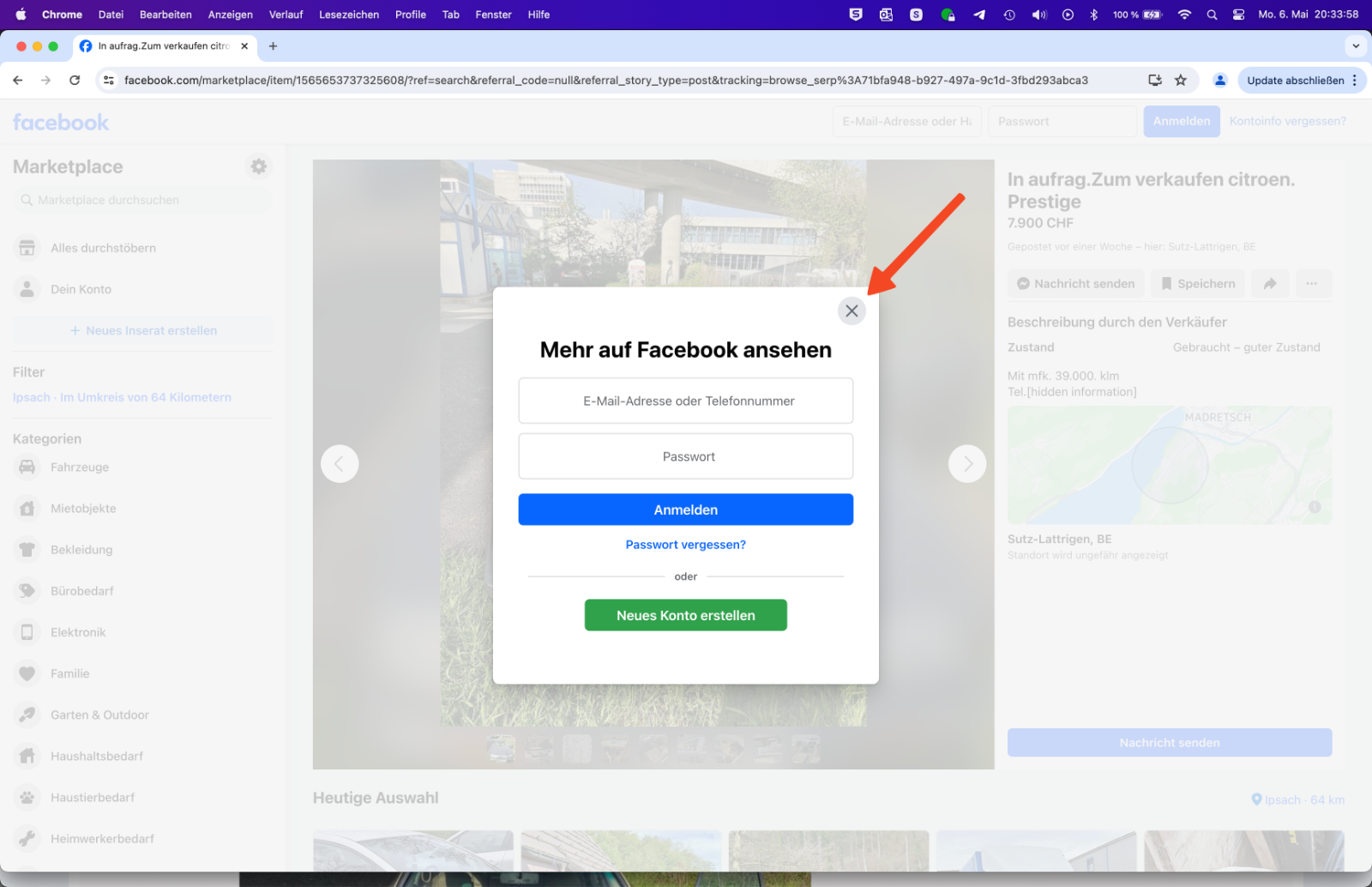Open a new Chrome tab

273,46
